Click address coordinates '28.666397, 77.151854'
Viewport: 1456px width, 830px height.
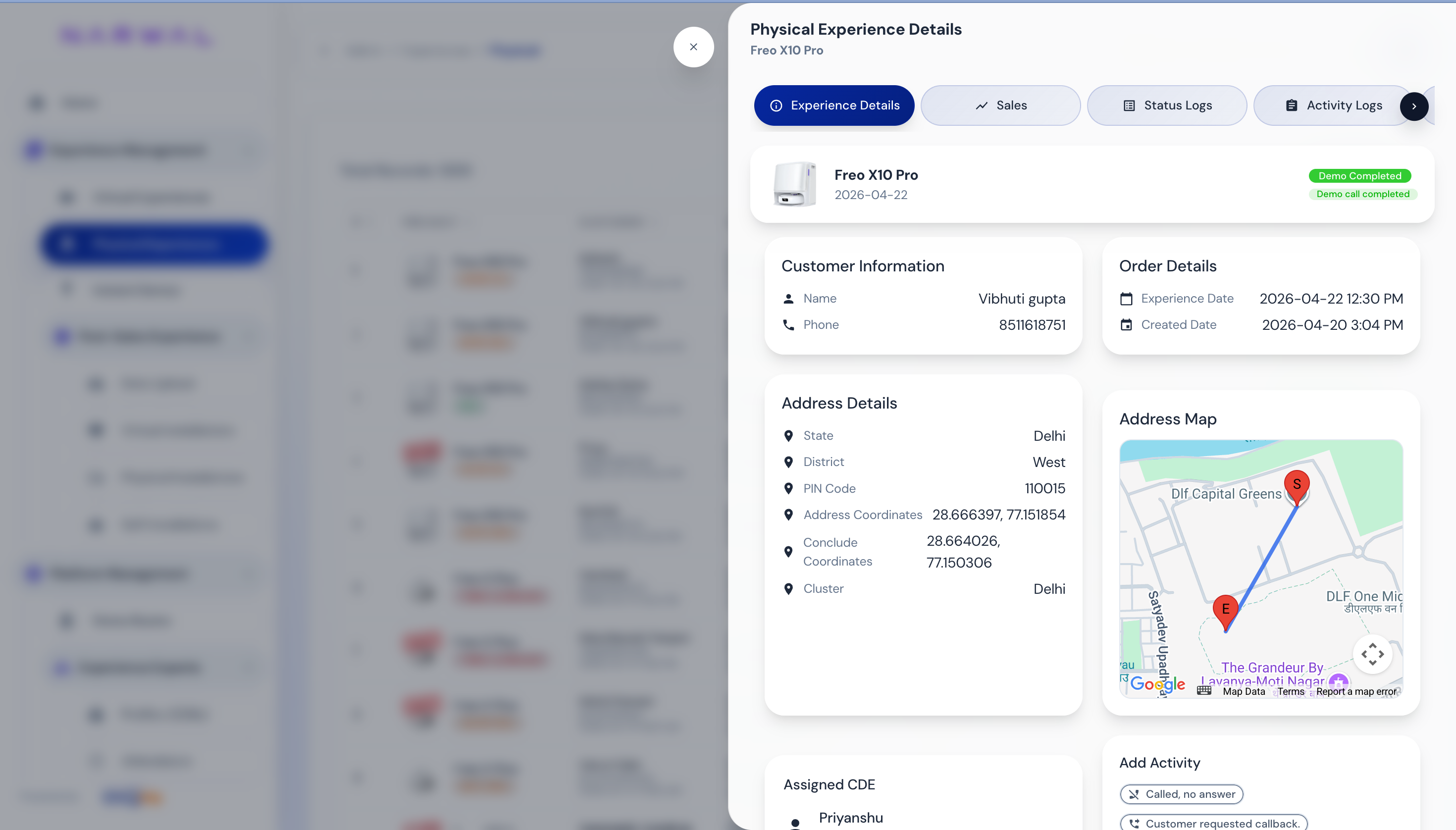coord(999,515)
